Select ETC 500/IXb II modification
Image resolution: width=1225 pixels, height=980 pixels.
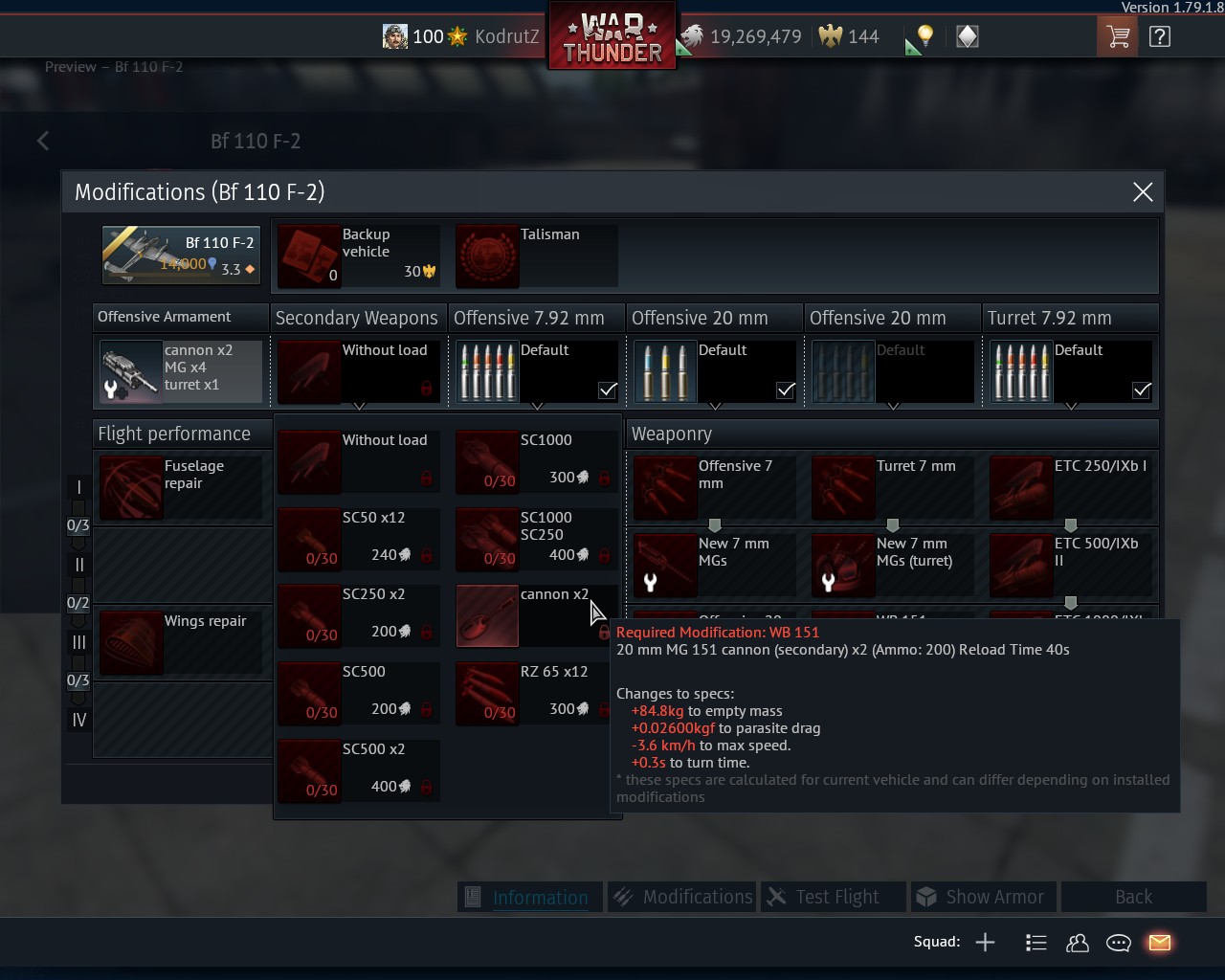click(1070, 565)
